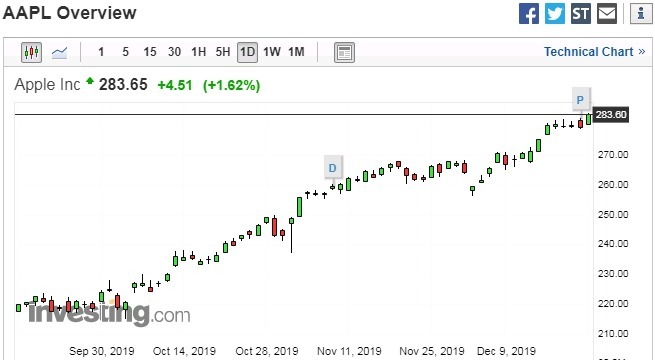Viewport: 655px width, 360px height.
Task: Click the P marker on chart
Action: 580,100
